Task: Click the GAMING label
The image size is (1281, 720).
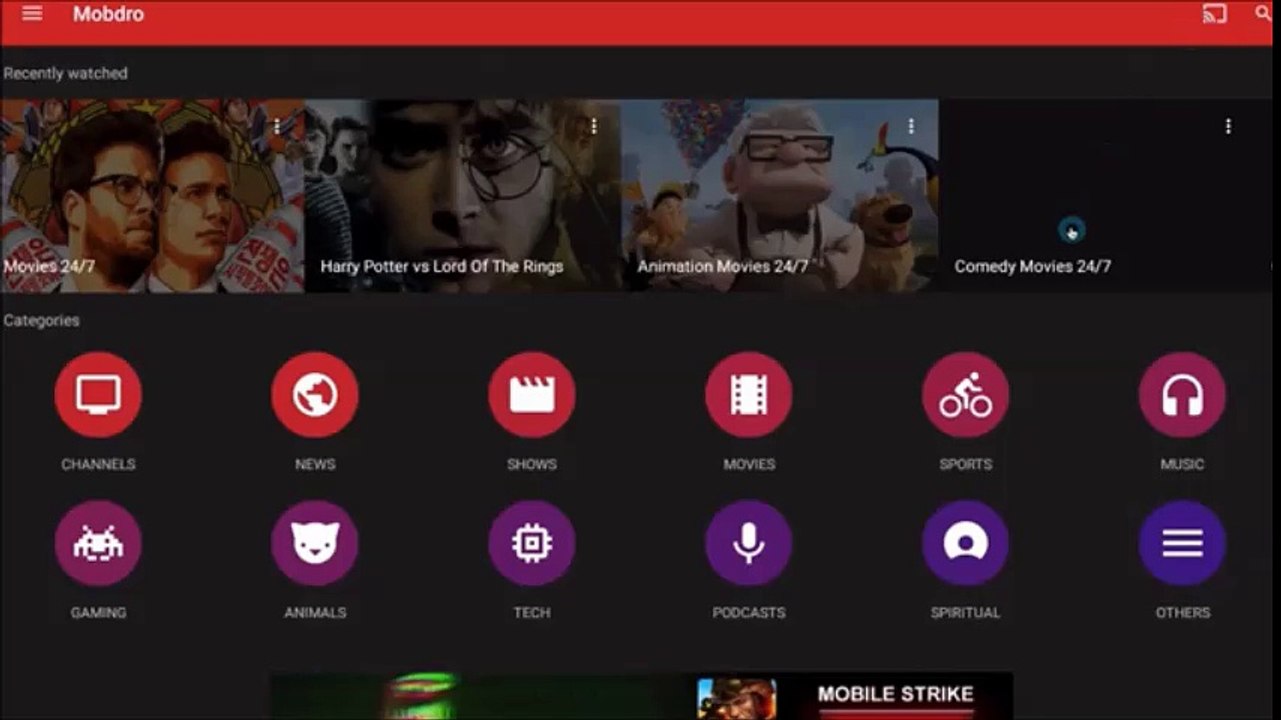Action: [98, 612]
